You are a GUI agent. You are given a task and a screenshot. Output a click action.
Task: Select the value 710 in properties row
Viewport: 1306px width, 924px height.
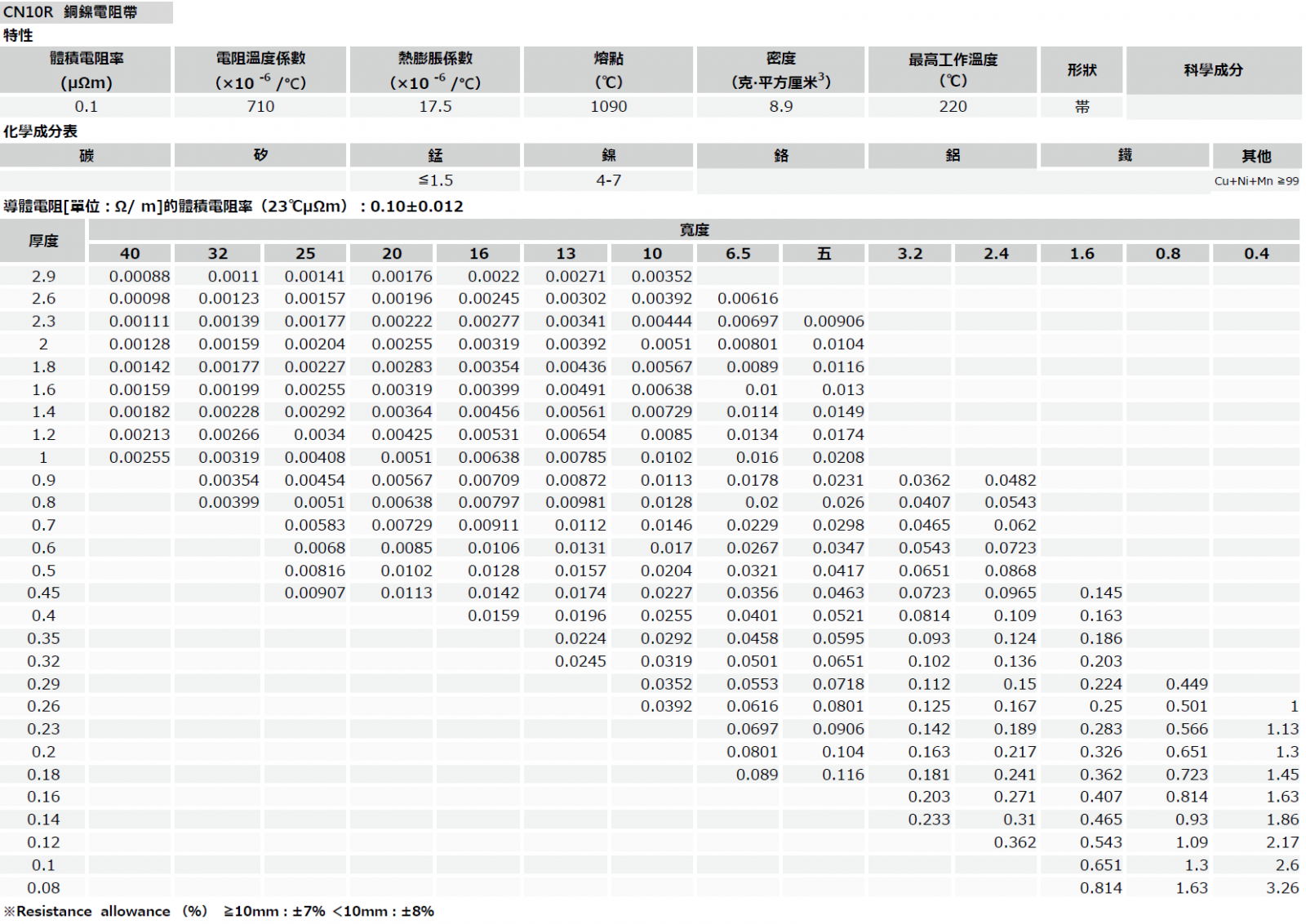[260, 106]
